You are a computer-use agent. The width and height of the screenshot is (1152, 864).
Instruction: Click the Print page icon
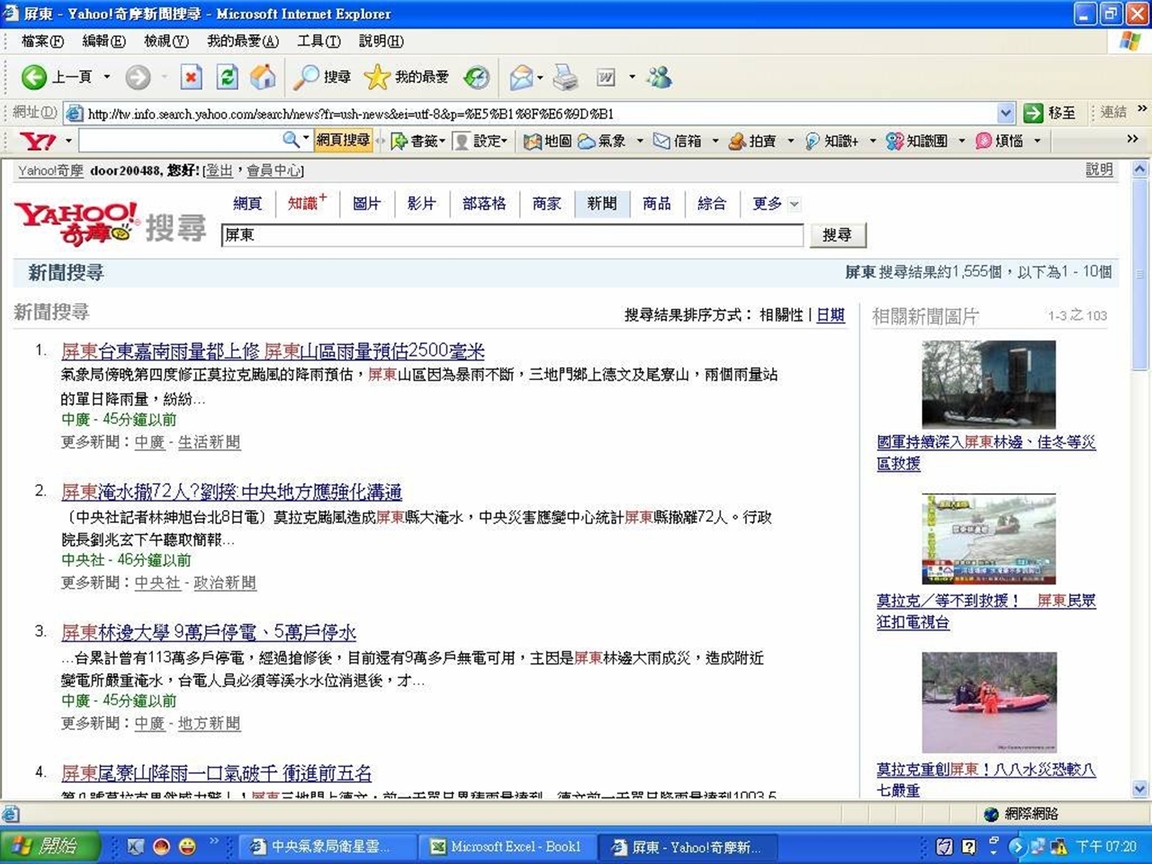coord(566,77)
